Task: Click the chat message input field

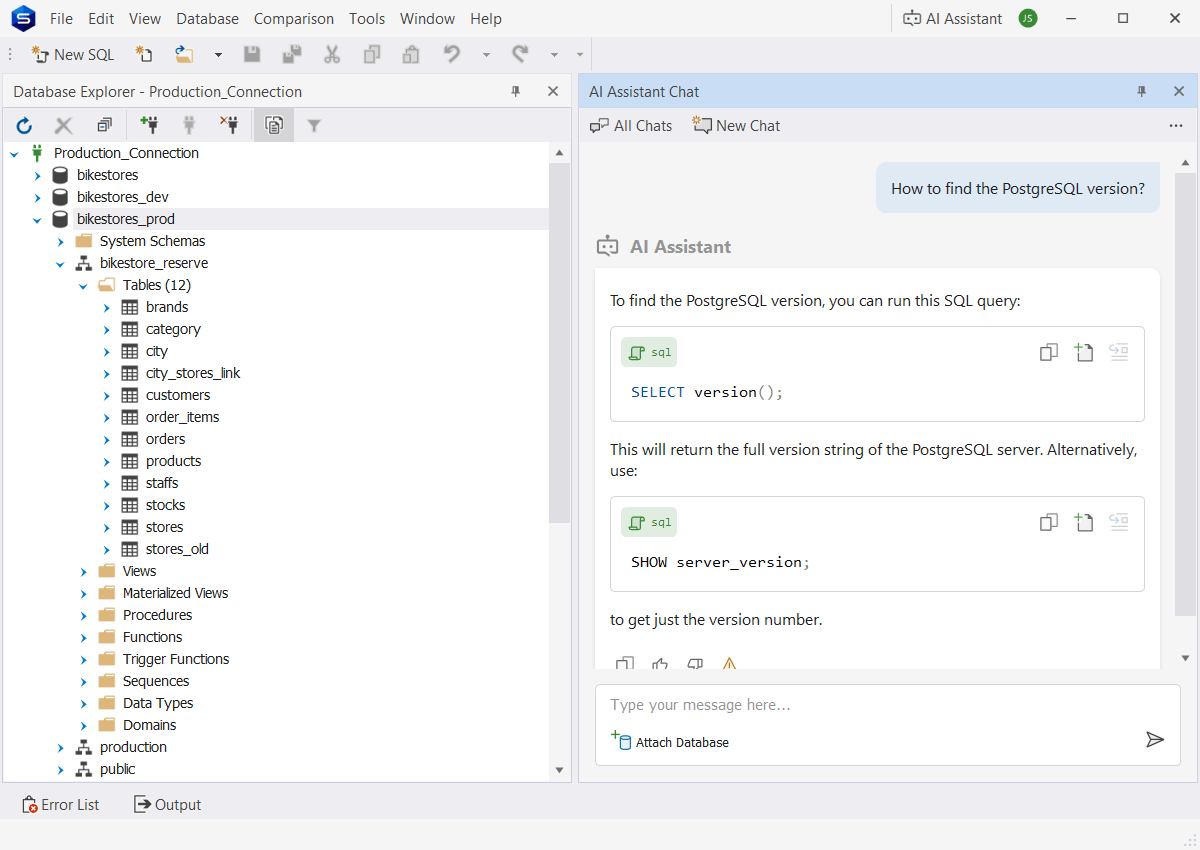Action: [888, 705]
